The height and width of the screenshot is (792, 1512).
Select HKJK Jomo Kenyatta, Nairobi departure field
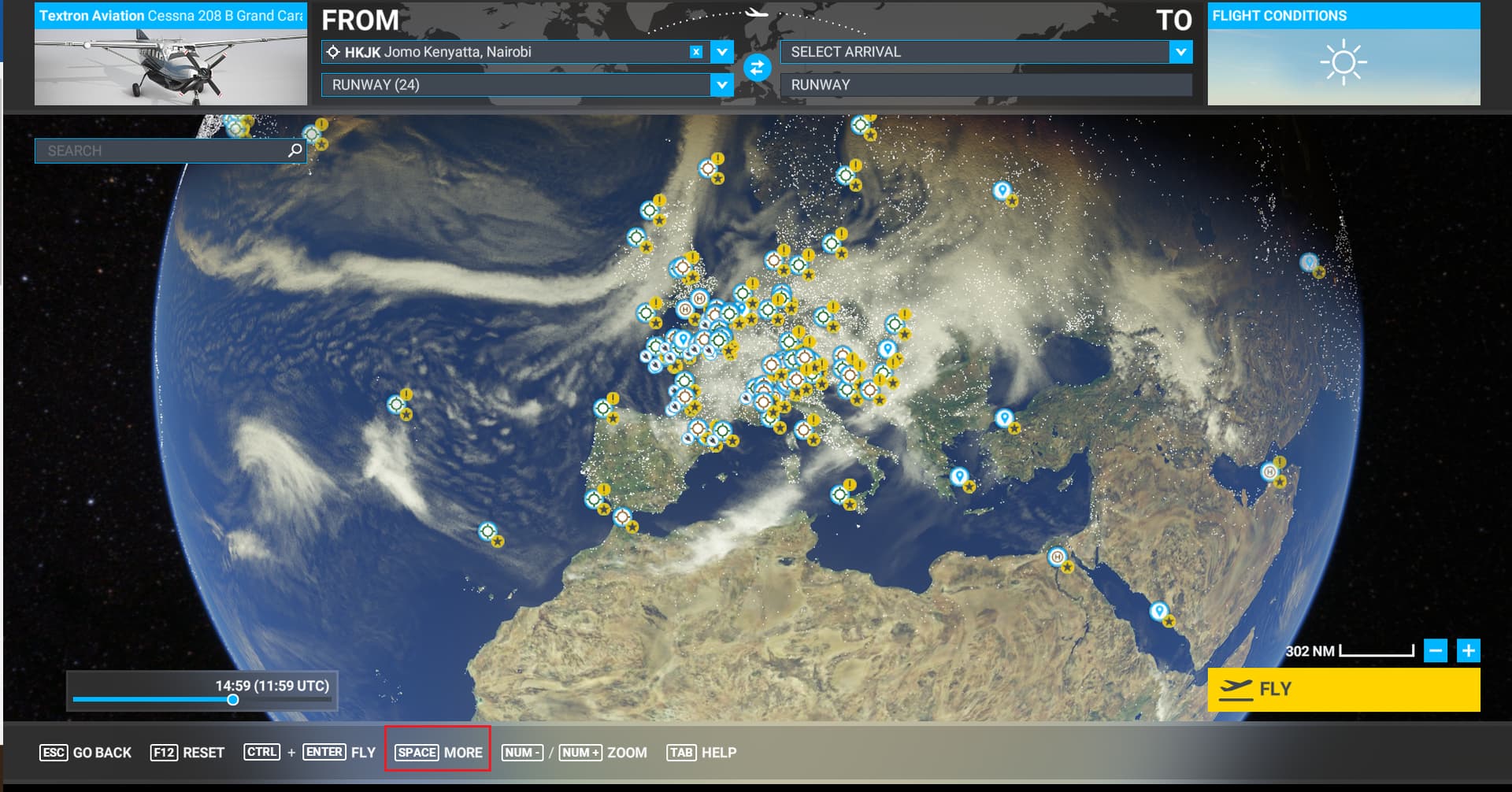pos(516,52)
